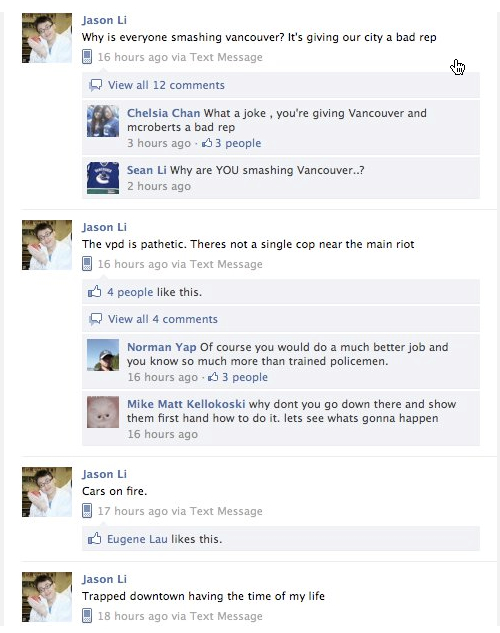Click Sean Li's Canucks jersey avatar thumbnail
500x633 pixels.
click(103, 178)
